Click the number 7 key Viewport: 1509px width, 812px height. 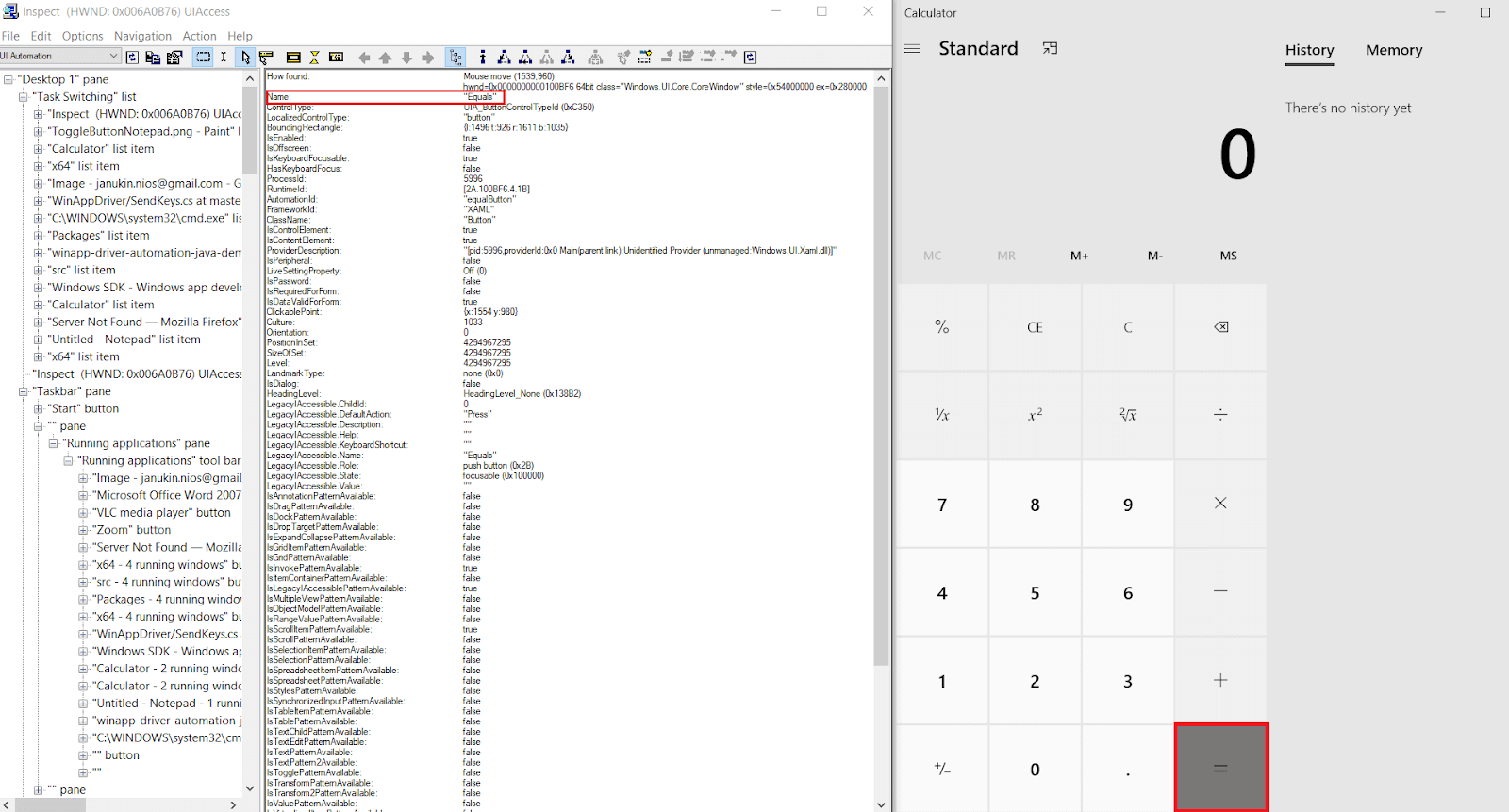941,505
